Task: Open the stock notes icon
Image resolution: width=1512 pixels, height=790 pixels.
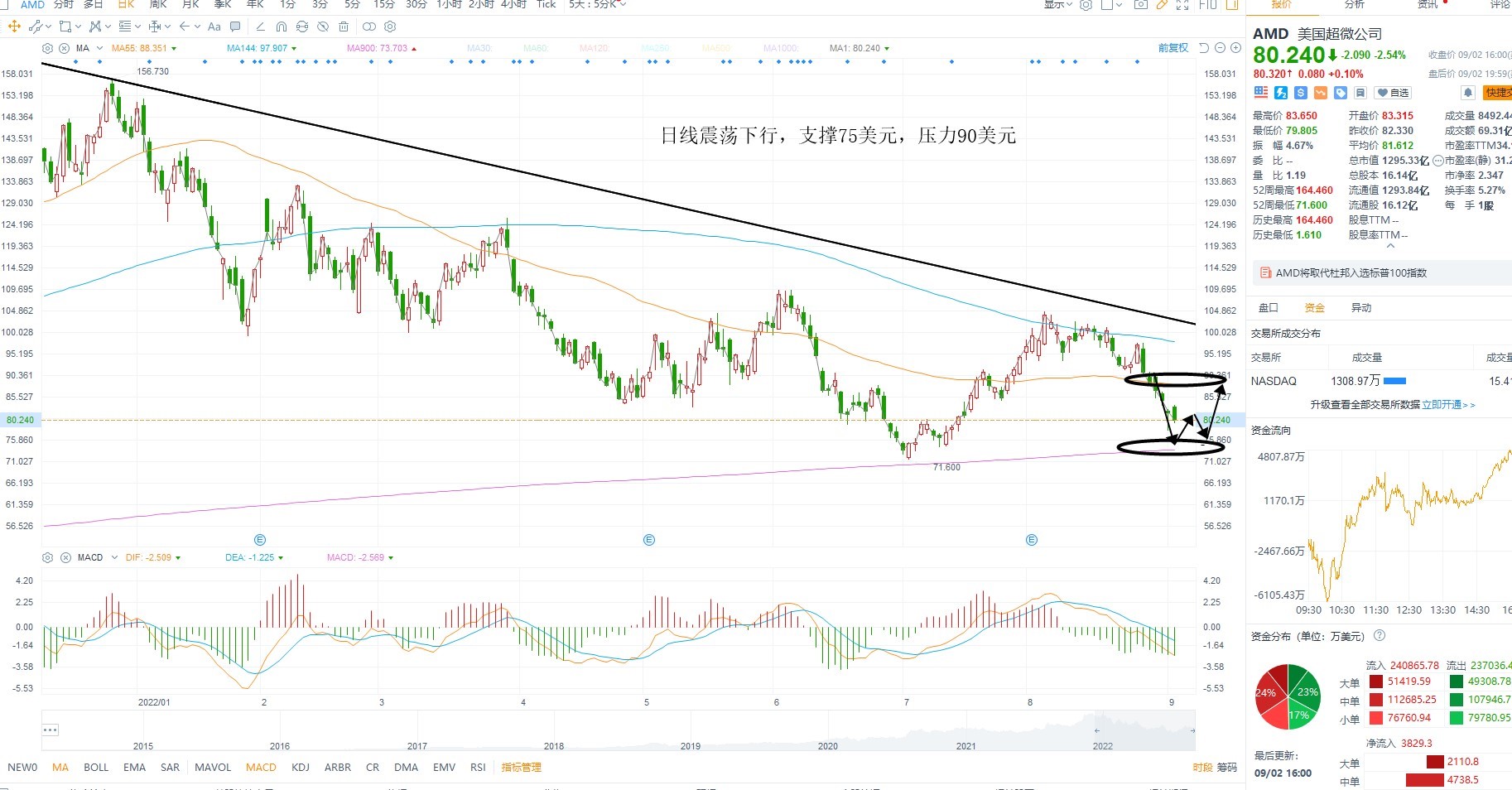Action: [1360, 93]
